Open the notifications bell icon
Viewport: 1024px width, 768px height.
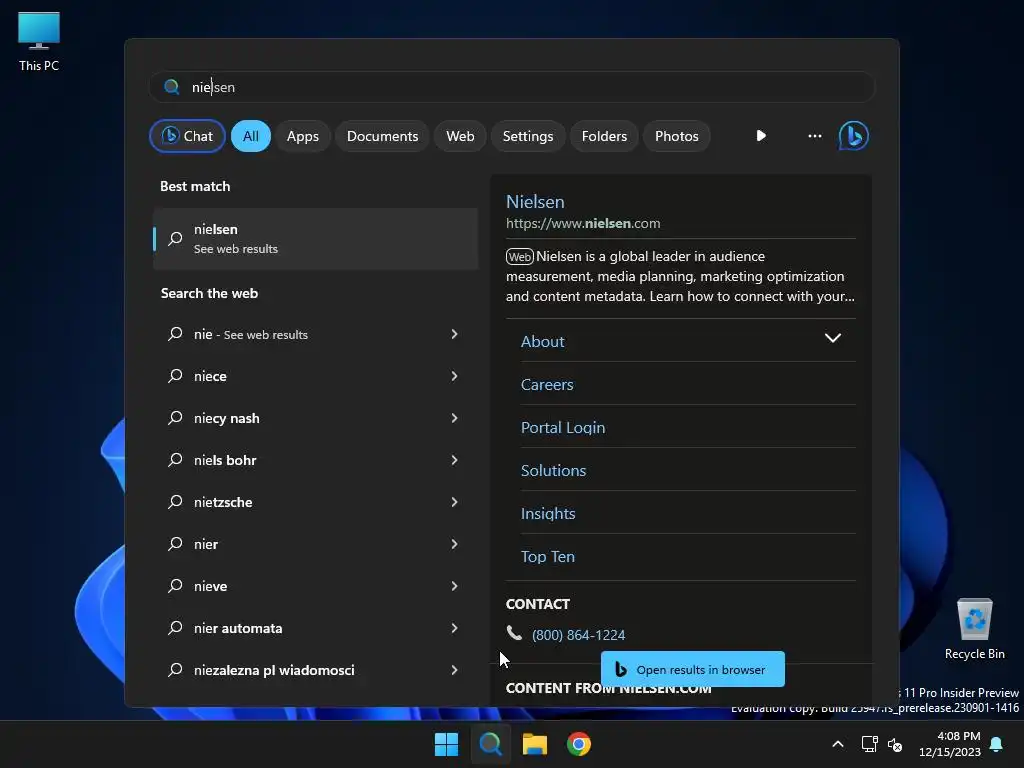996,744
